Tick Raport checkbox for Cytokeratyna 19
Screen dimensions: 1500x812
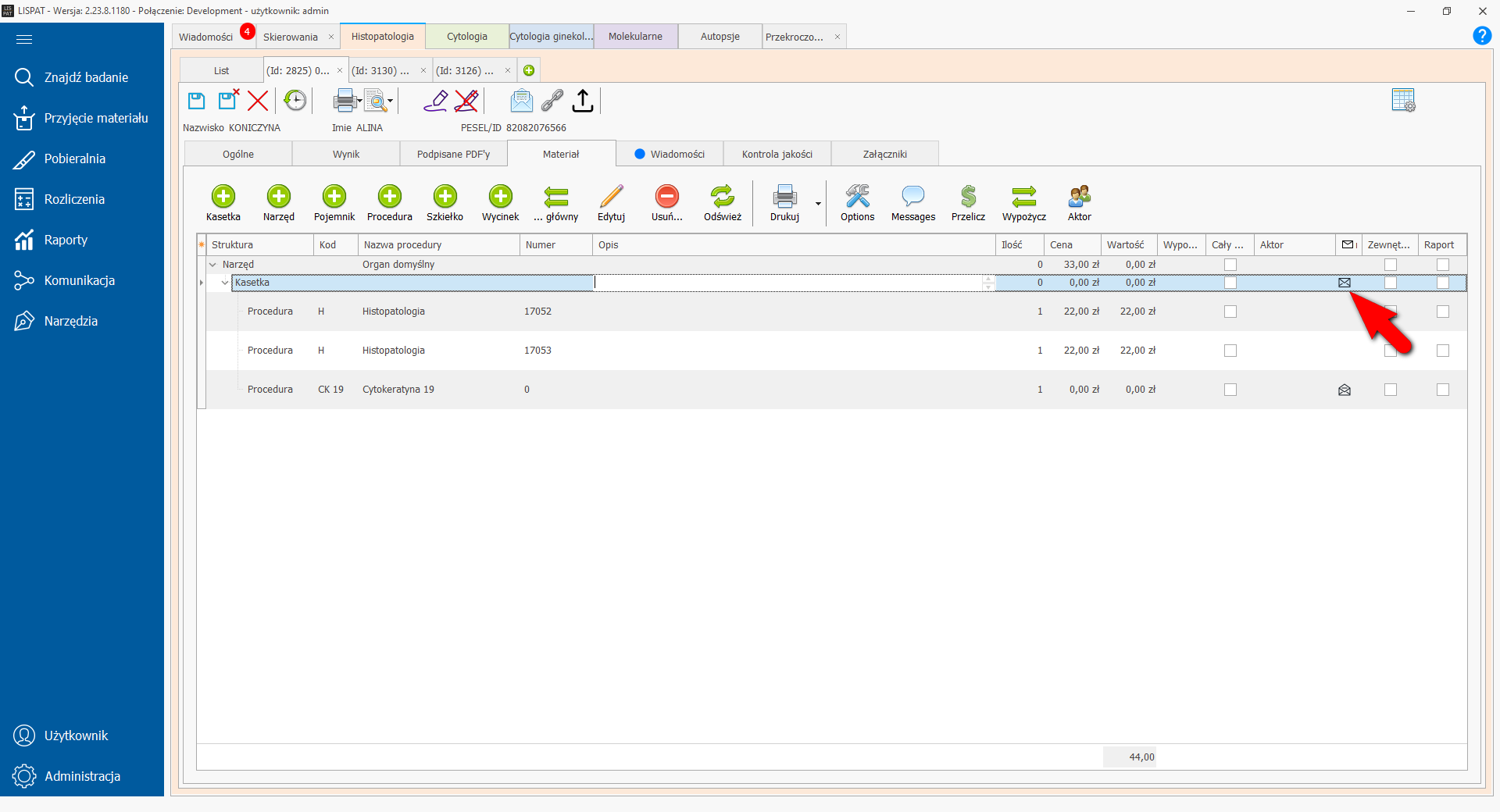click(x=1442, y=390)
